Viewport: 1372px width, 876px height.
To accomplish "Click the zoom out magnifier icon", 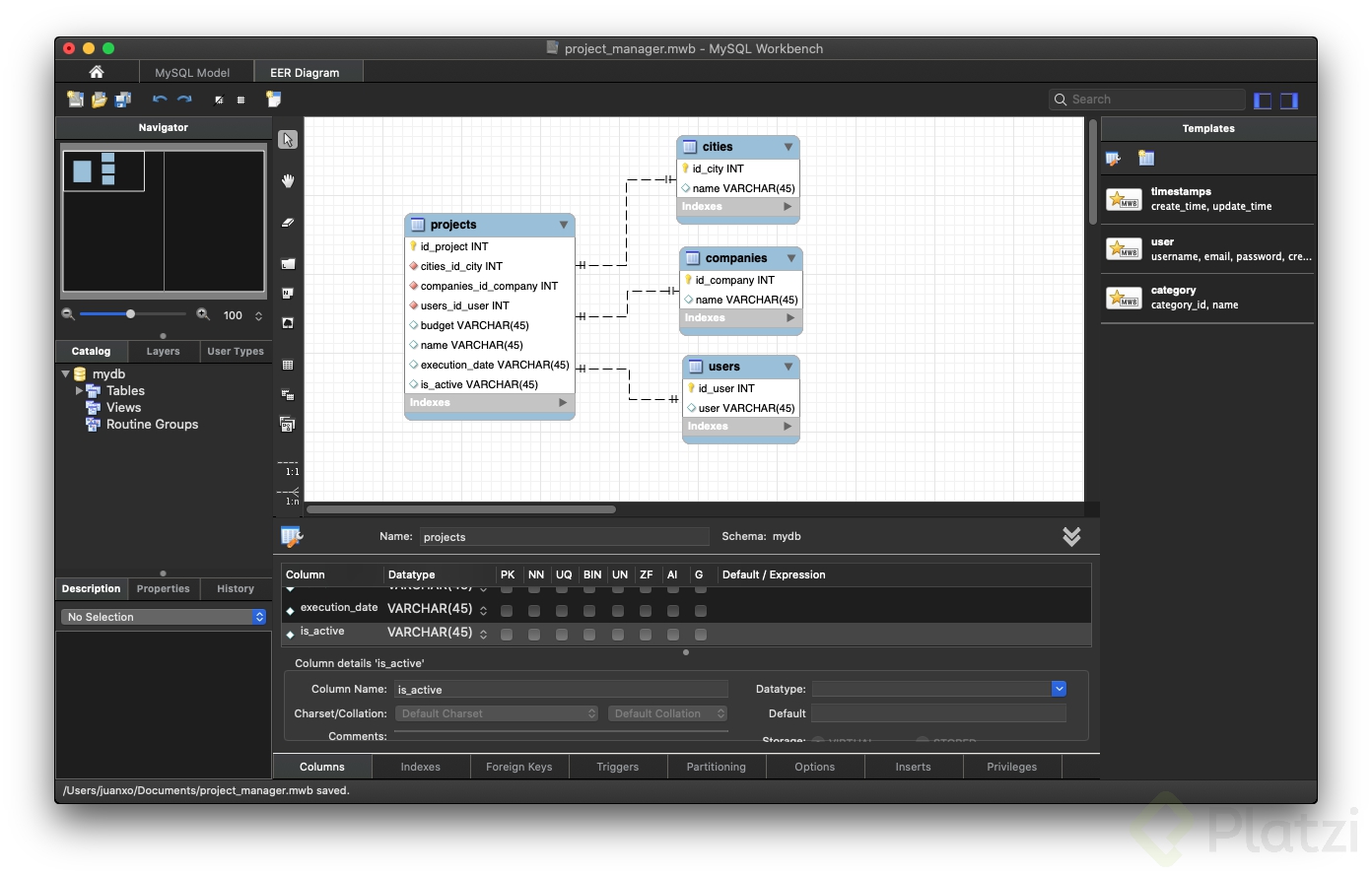I will click(x=68, y=314).
